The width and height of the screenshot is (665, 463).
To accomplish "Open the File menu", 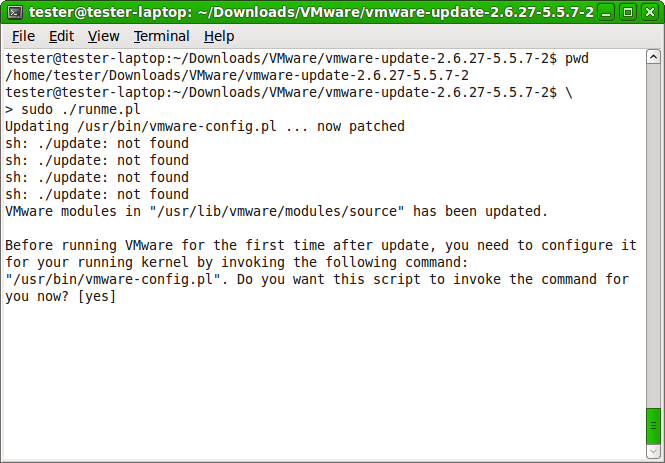I will pyautogui.click(x=23, y=36).
